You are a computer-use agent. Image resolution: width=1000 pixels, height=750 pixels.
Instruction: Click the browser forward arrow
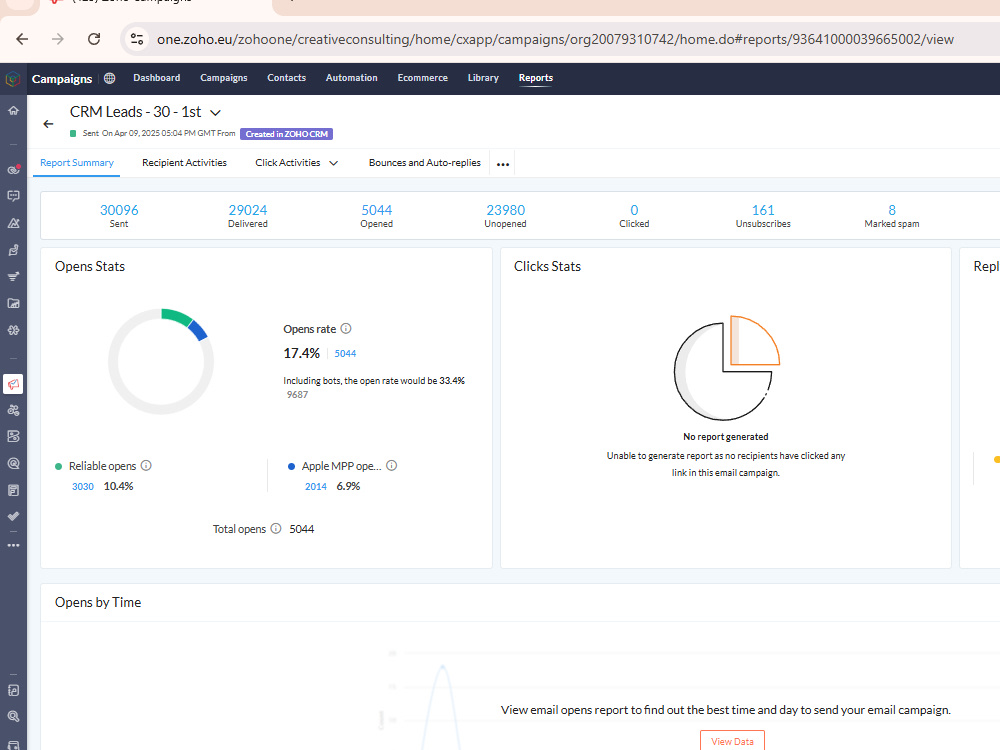[x=58, y=39]
